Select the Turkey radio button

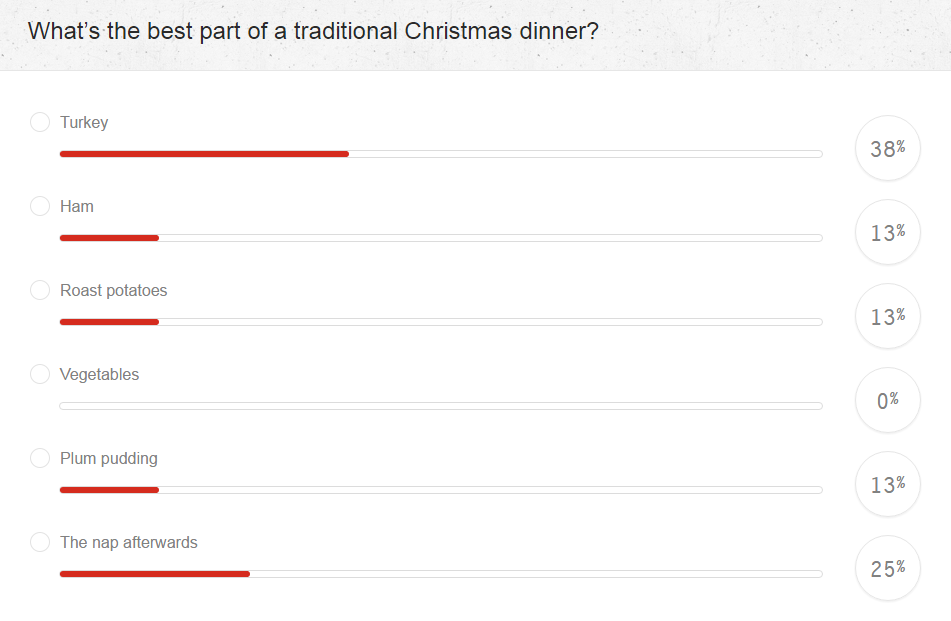point(40,121)
